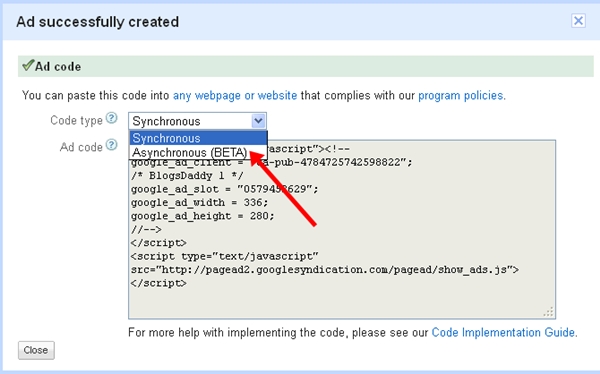Click the /* BlogsDaddy 1 */ comment line
This screenshot has width=600, height=374.
tap(187, 176)
